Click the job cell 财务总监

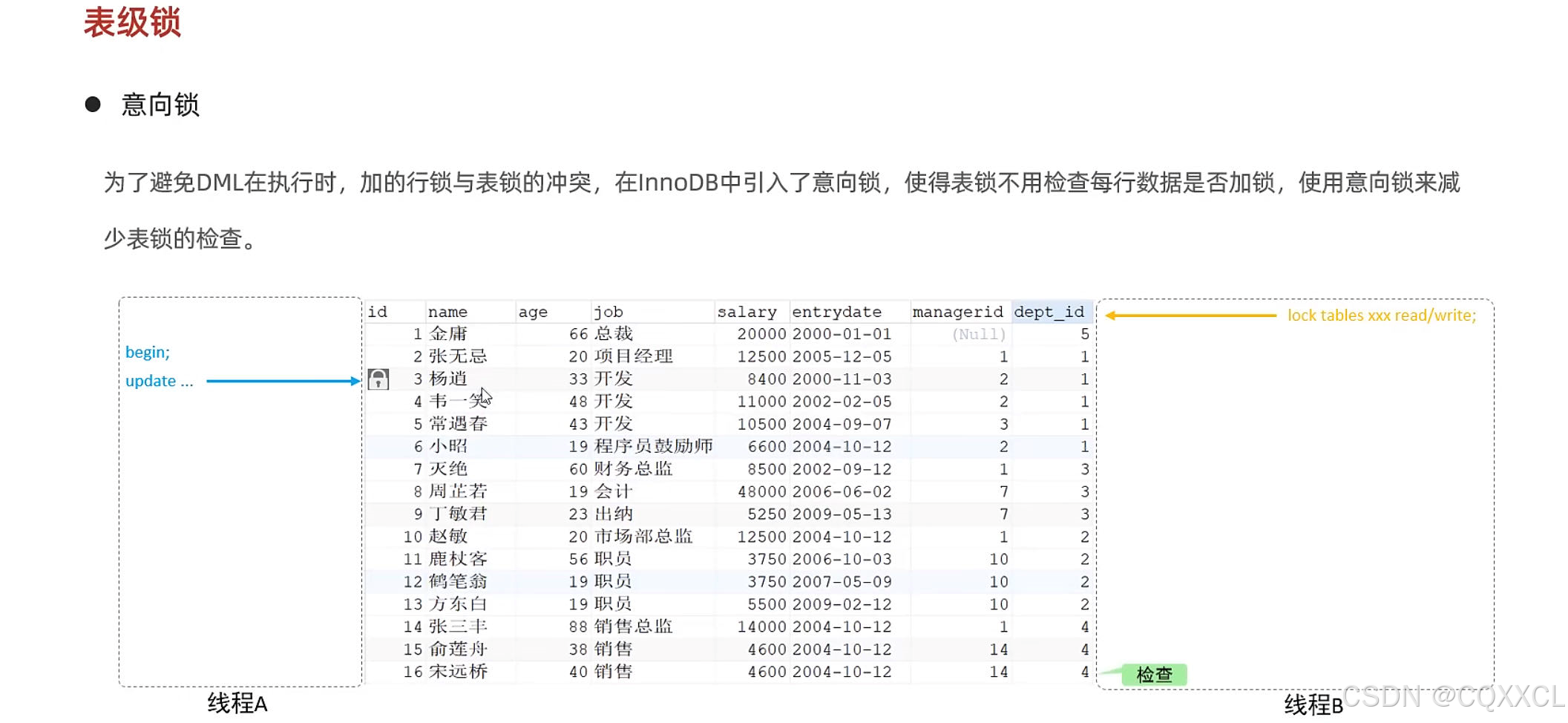click(x=634, y=469)
